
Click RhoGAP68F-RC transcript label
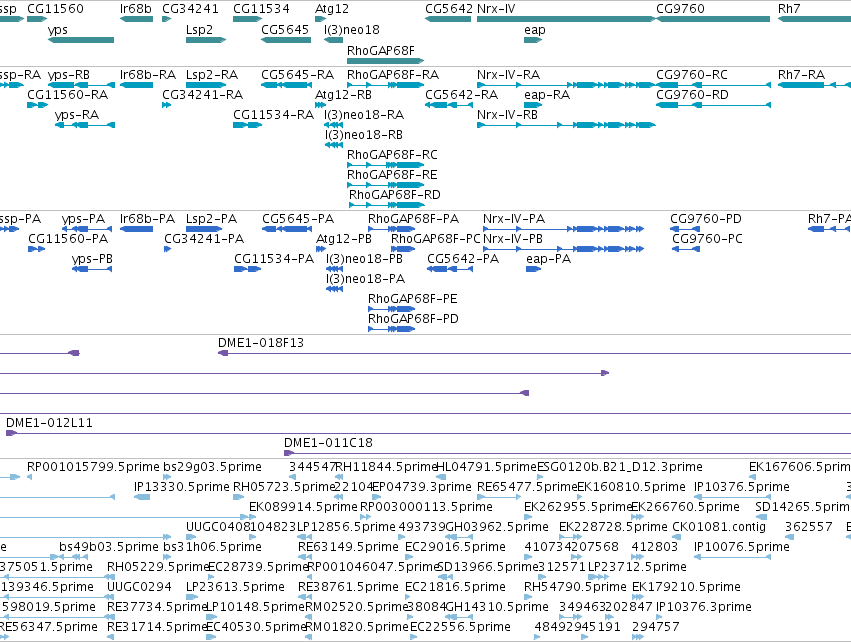point(392,155)
